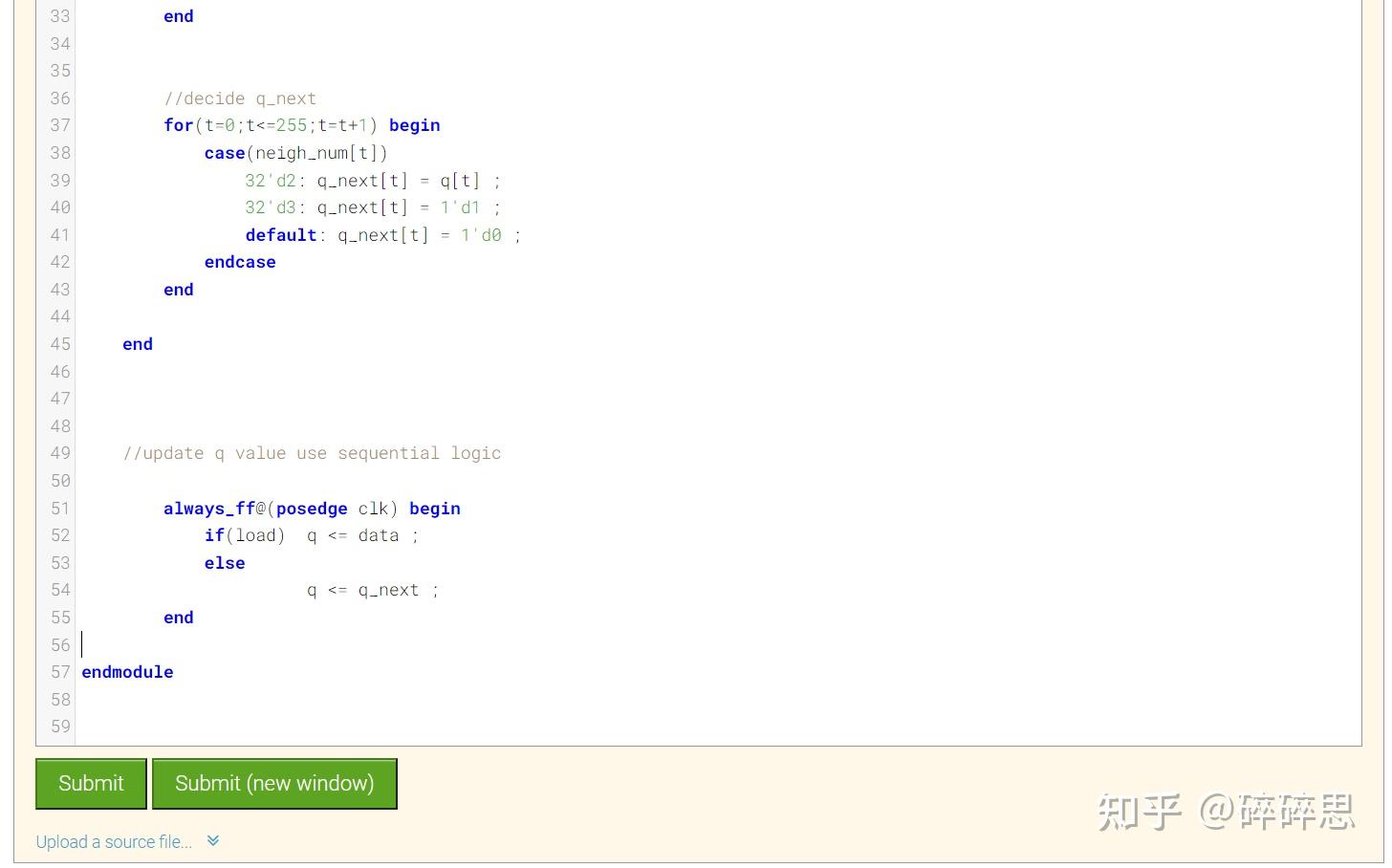Click the Submit button
This screenshot has width=1392, height=868.
coord(91,783)
